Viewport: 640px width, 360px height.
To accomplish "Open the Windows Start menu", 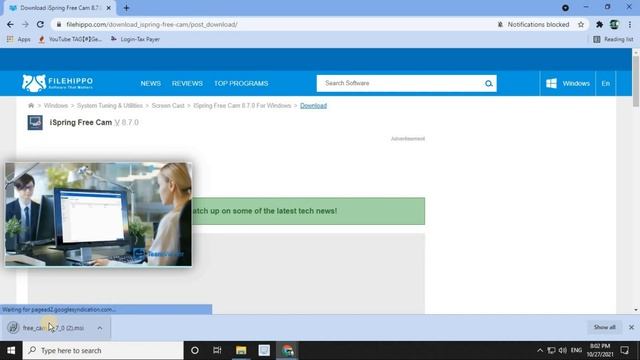I will [x=11, y=351].
